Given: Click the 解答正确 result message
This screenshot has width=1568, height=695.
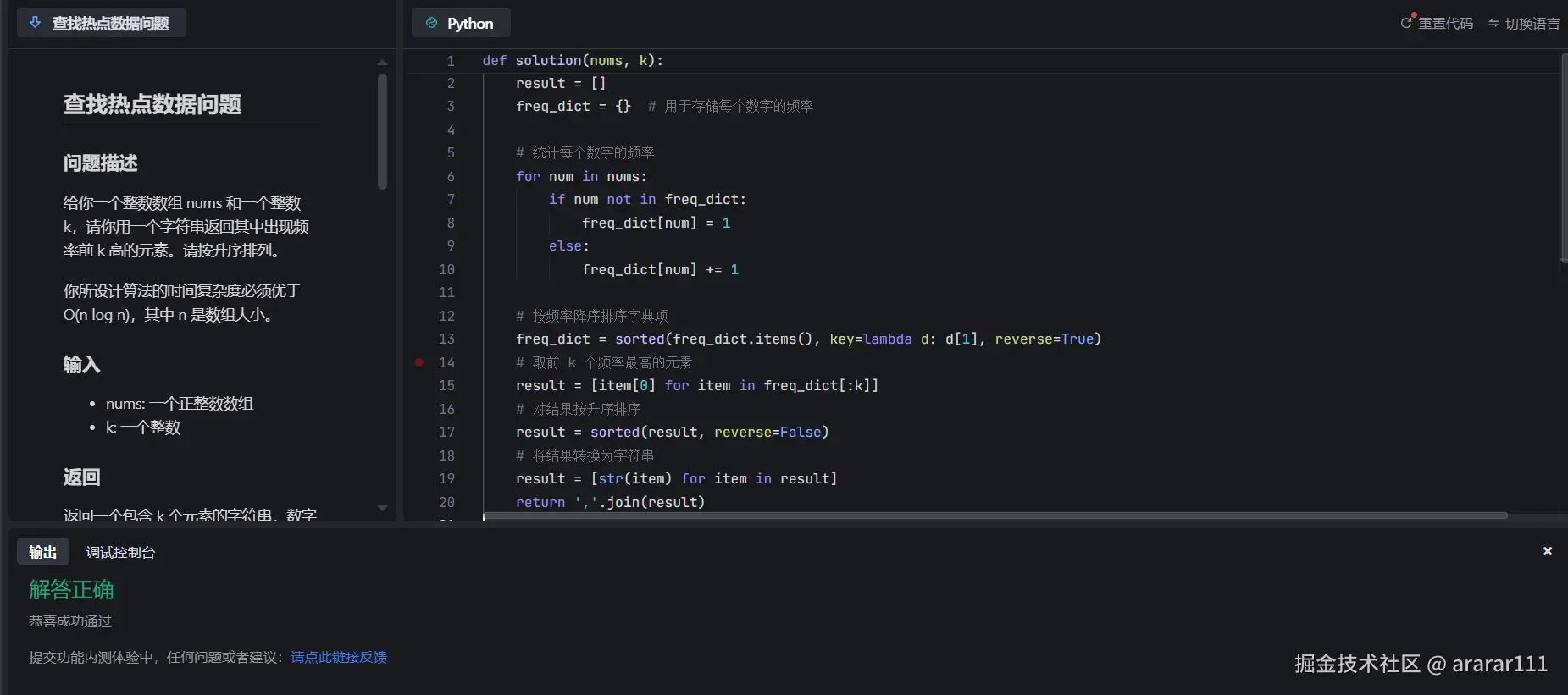Looking at the screenshot, I should point(71,589).
